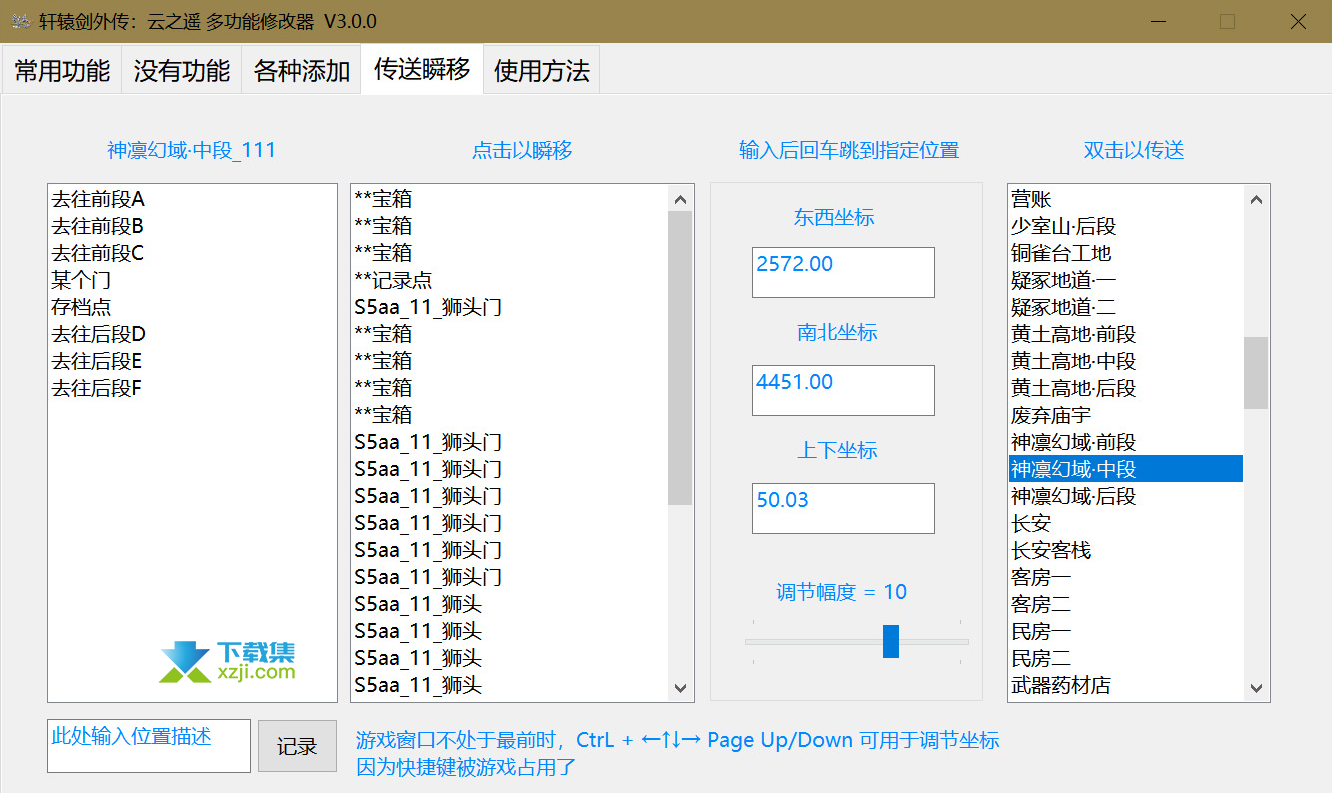Choose 长安客栈 location
1332x793 pixels.
pos(1126,550)
